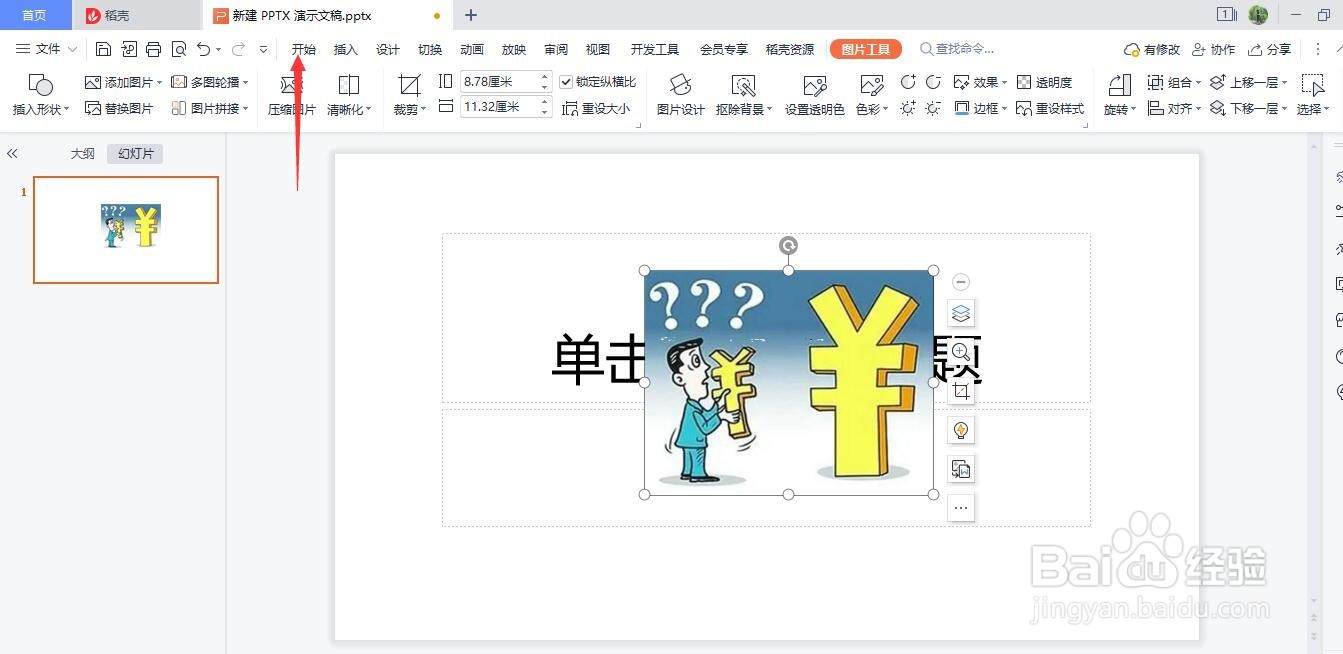Open Print Preview icon
1343x654 pixels.
(179, 49)
